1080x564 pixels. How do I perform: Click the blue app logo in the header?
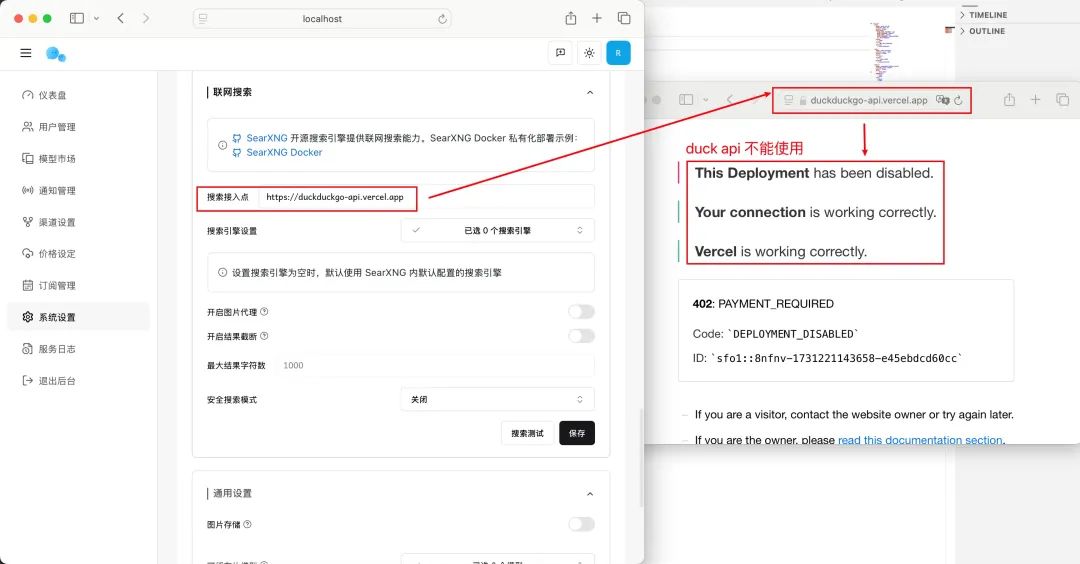pos(55,54)
